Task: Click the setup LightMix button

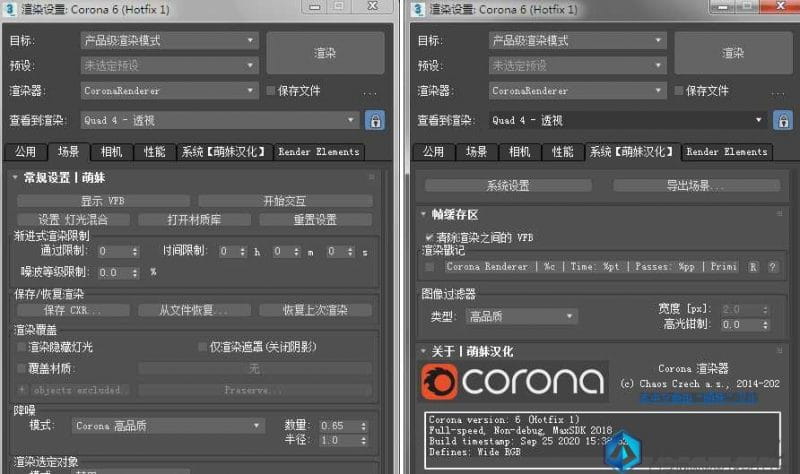Action: [73, 220]
